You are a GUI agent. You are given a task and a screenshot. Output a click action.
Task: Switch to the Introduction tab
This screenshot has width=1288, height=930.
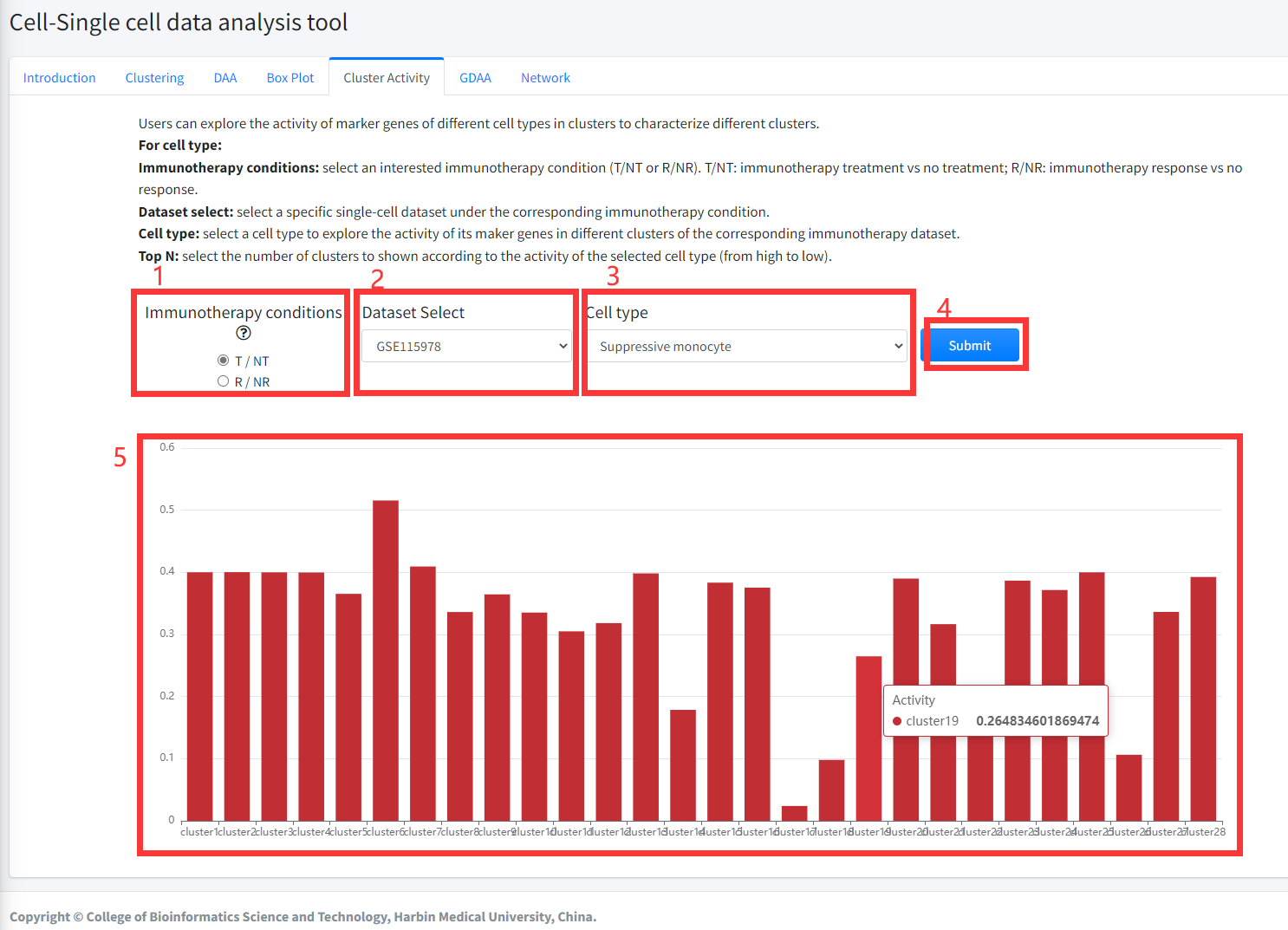coord(59,78)
